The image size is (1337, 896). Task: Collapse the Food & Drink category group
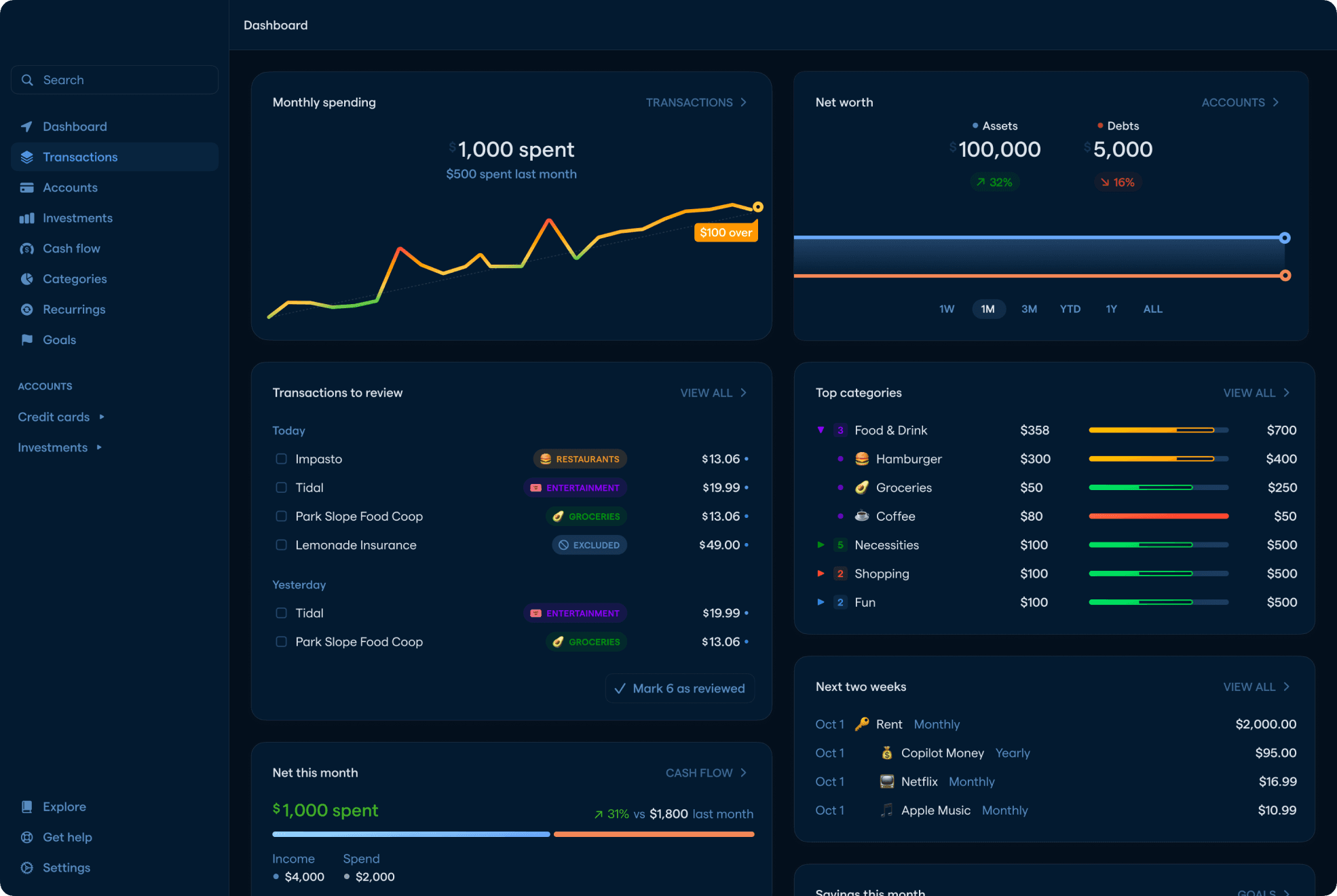[x=821, y=430]
